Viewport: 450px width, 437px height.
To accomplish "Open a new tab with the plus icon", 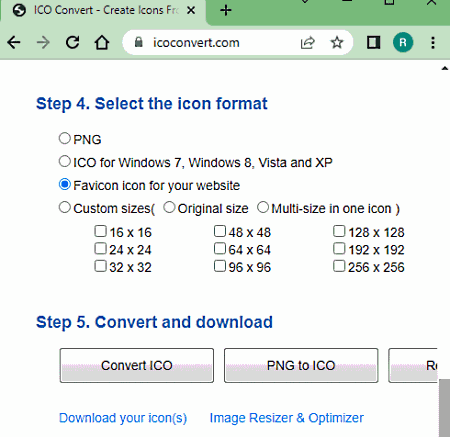I will pos(226,10).
